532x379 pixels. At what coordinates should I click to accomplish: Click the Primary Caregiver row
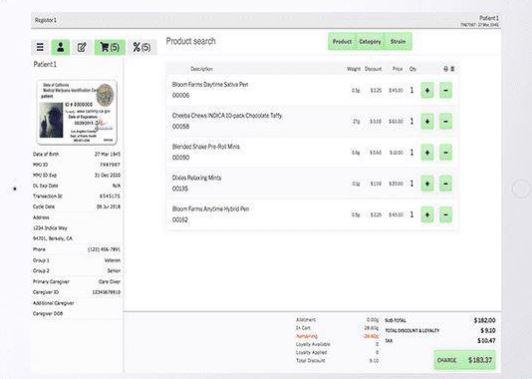pyautogui.click(x=77, y=282)
